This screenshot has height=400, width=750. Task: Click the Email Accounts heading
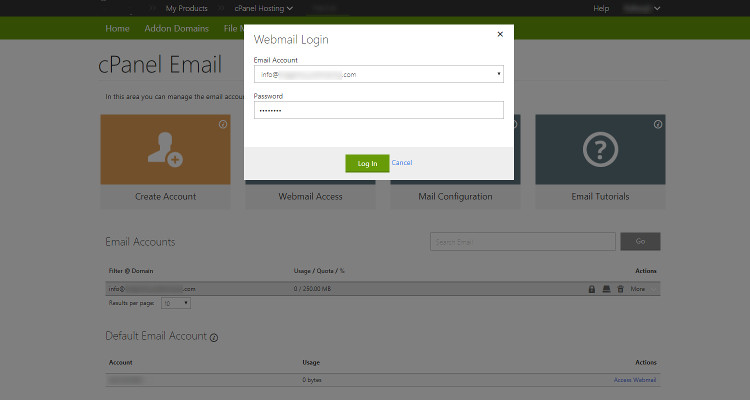coord(140,242)
